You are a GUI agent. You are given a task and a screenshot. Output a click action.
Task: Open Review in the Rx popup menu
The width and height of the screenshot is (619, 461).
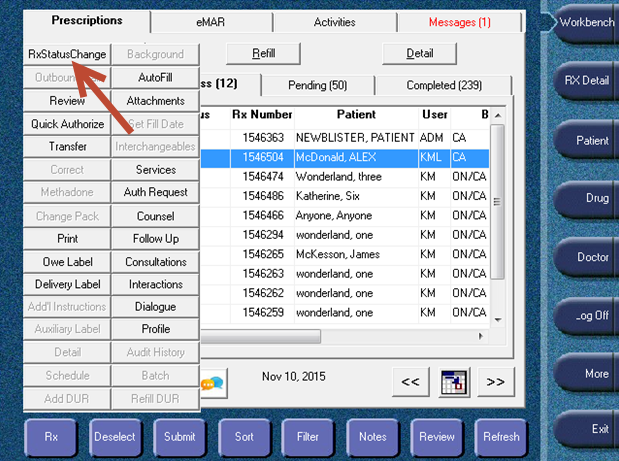(67, 101)
